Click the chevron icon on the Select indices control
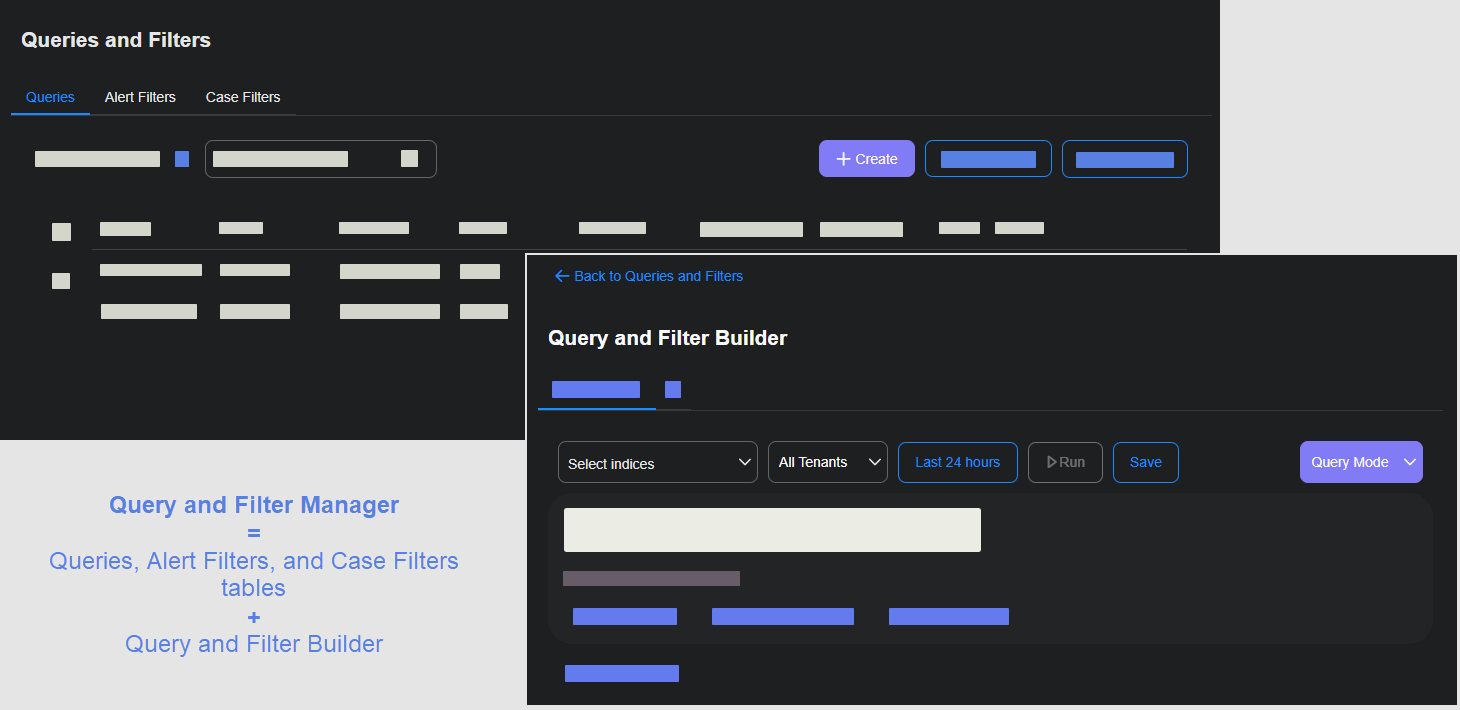Screen dimensions: 1460x710 tap(744, 462)
